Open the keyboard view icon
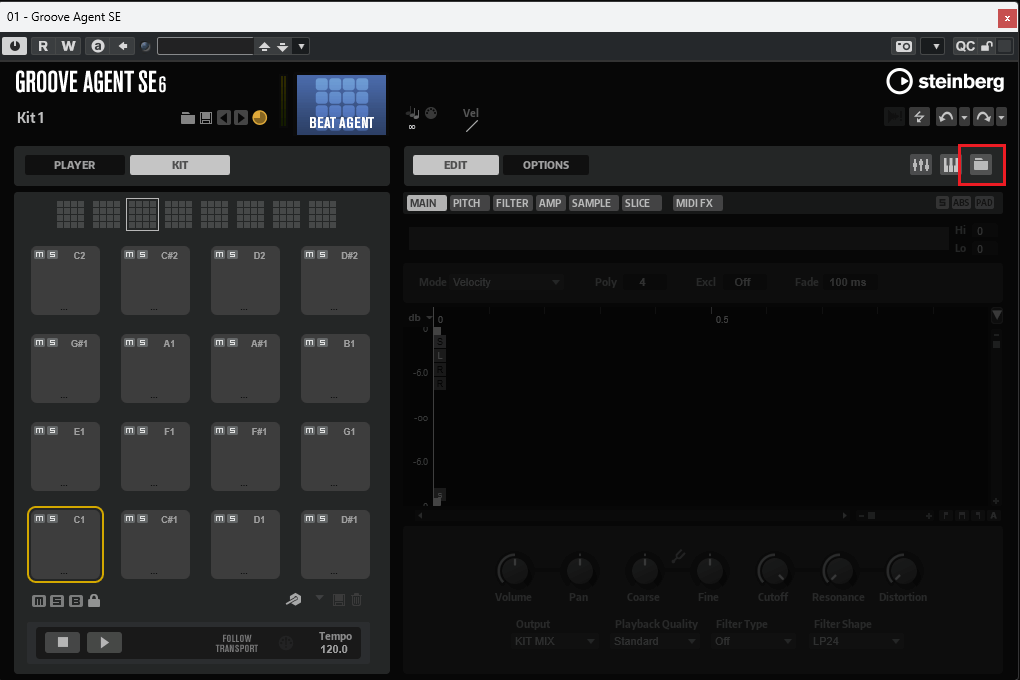Viewport: 1020px width, 680px height. [950, 165]
